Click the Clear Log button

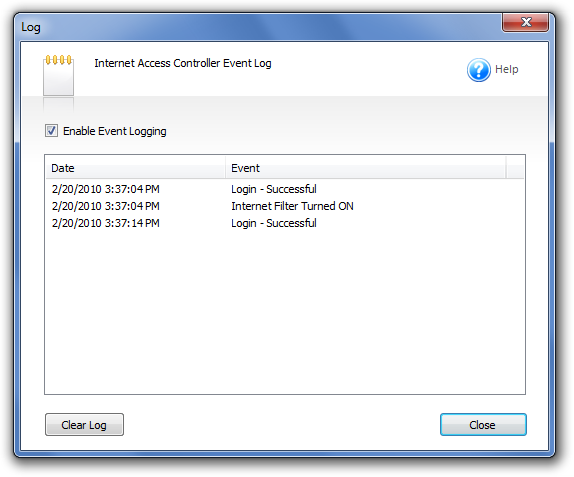point(84,425)
